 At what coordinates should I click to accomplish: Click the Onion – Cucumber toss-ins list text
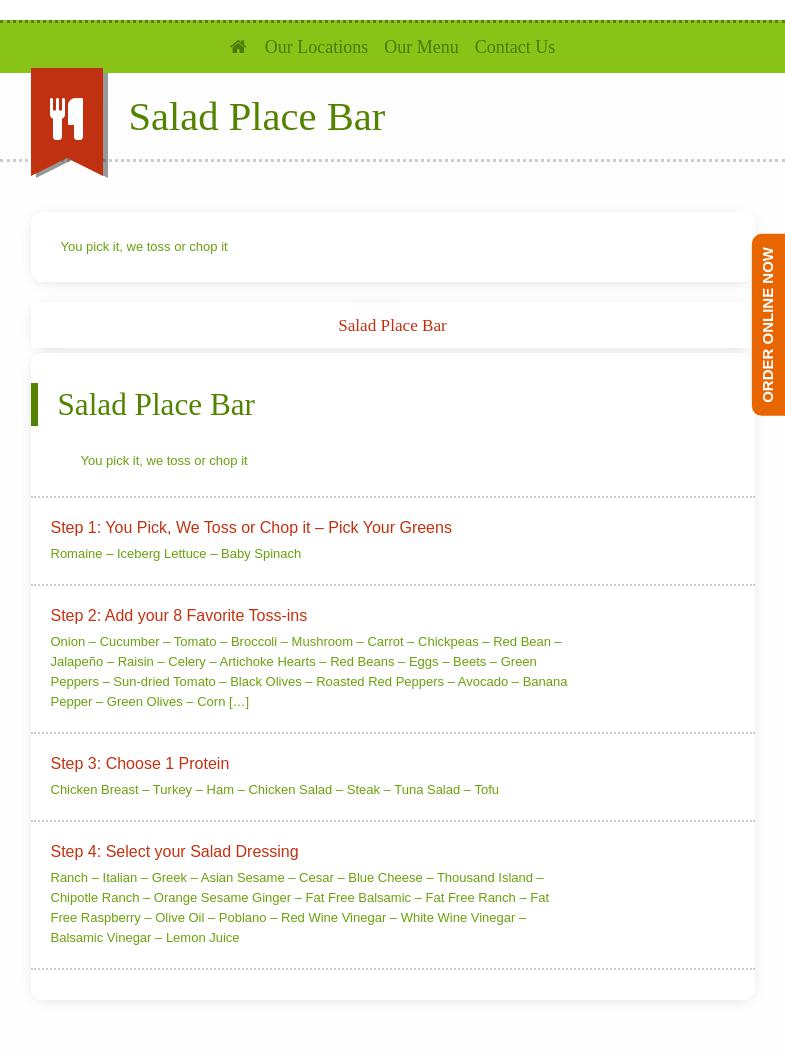[x=308, y=672]
